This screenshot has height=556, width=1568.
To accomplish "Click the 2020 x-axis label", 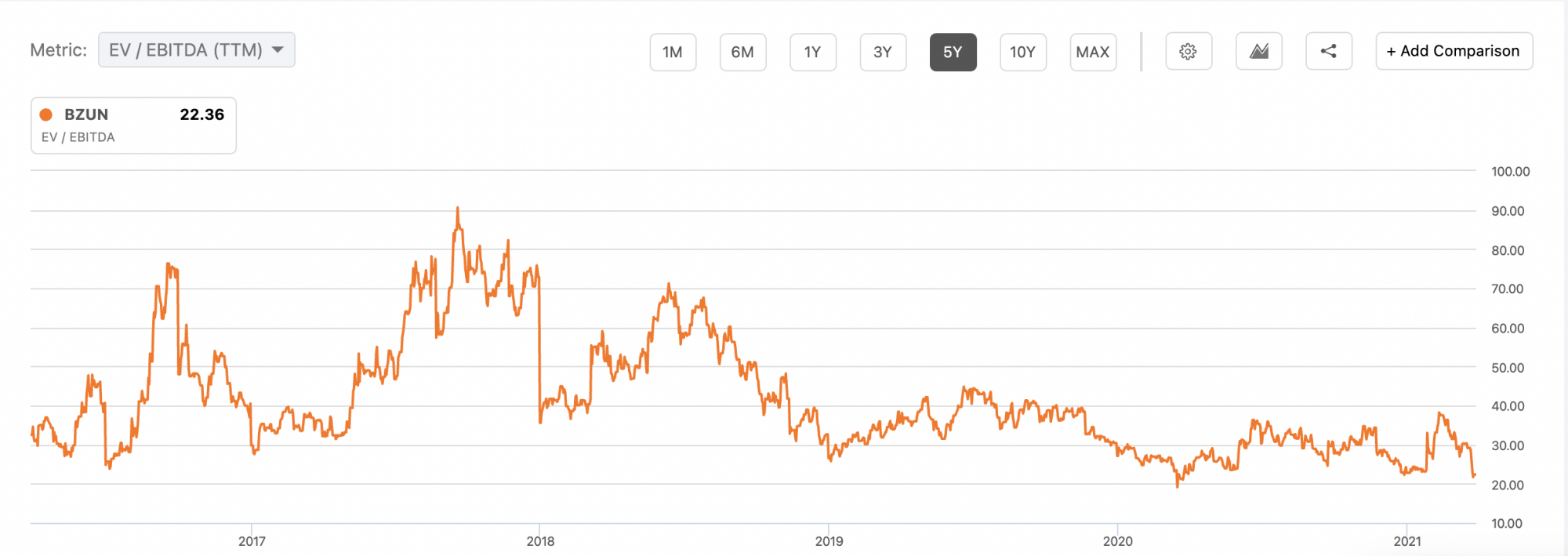I will [x=1117, y=541].
